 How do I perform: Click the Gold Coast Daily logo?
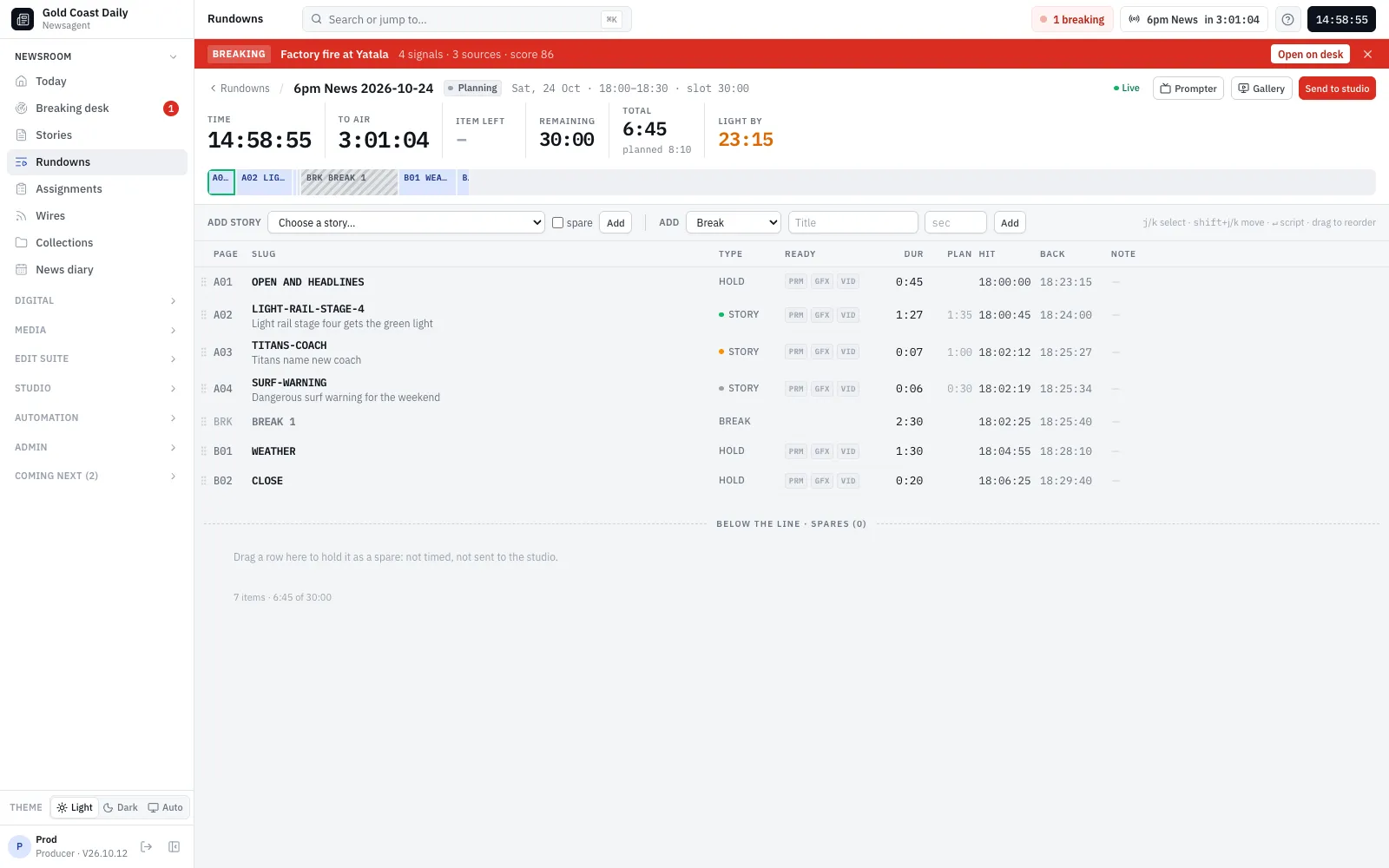coord(23,19)
